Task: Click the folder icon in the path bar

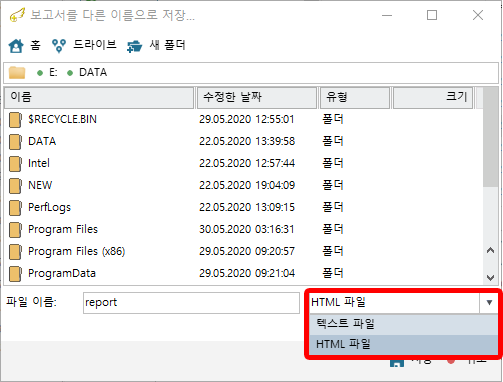Action: click(x=17, y=72)
